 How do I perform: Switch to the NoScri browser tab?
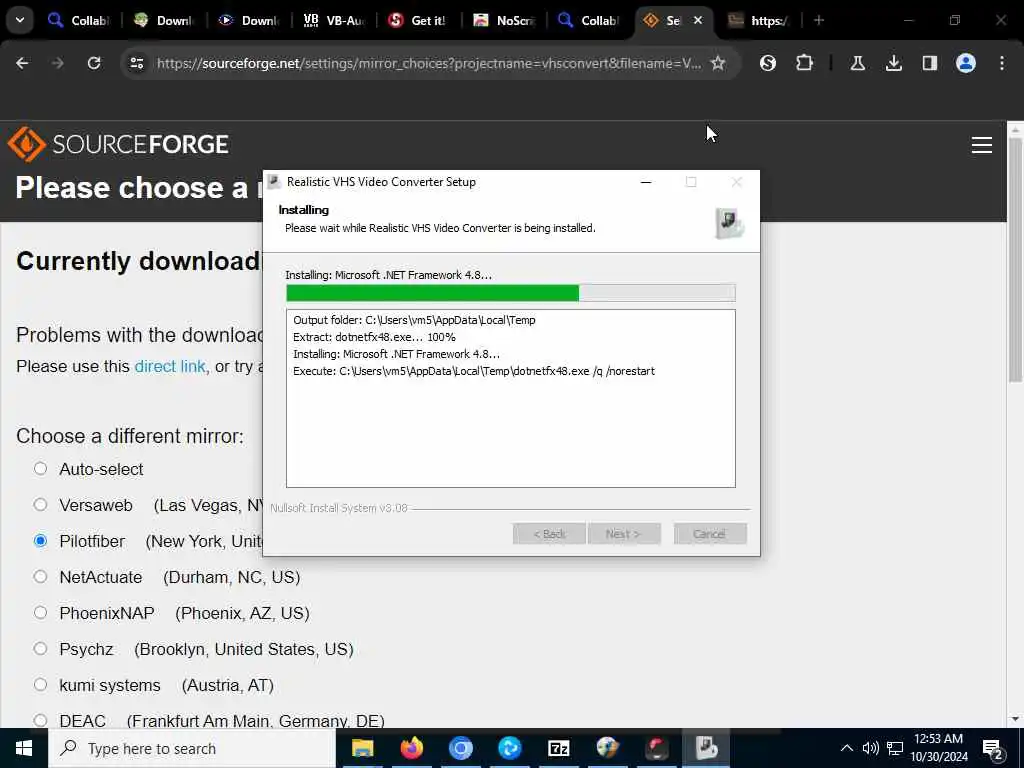click(x=504, y=20)
